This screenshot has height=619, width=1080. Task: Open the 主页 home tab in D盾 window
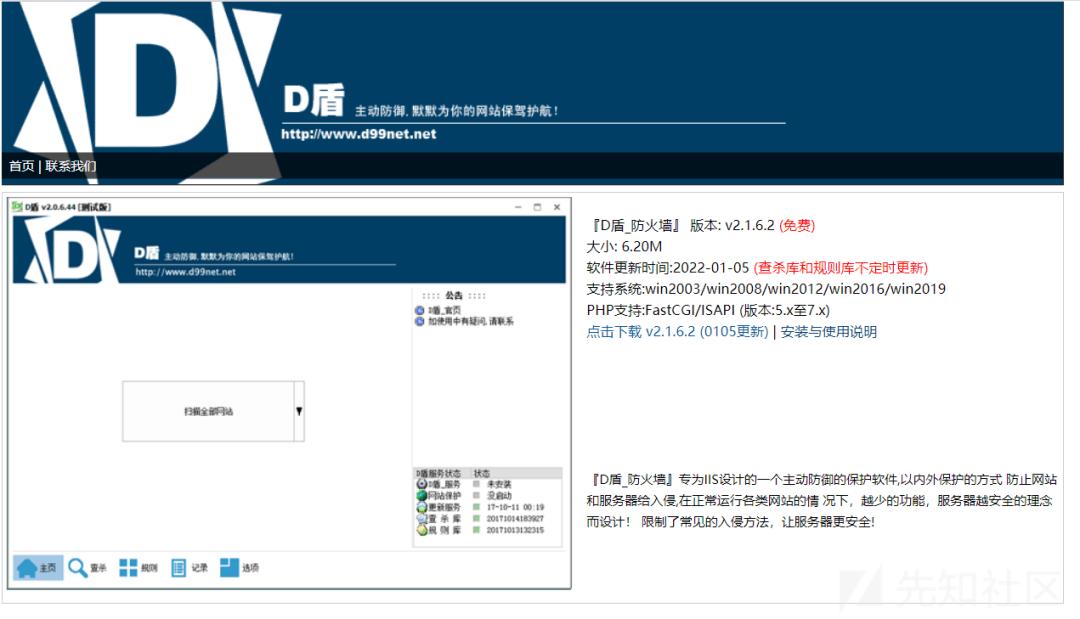click(x=38, y=567)
